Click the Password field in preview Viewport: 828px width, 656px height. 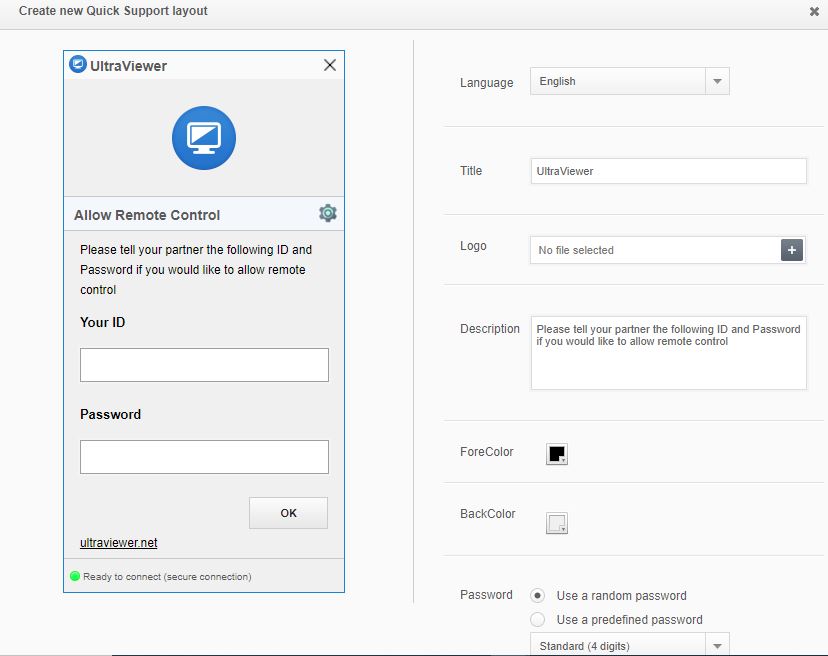coord(204,457)
